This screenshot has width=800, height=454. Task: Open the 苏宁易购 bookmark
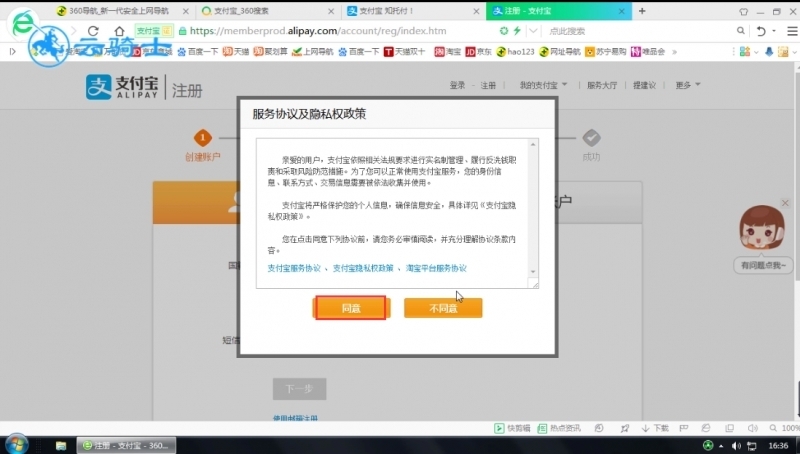606,52
